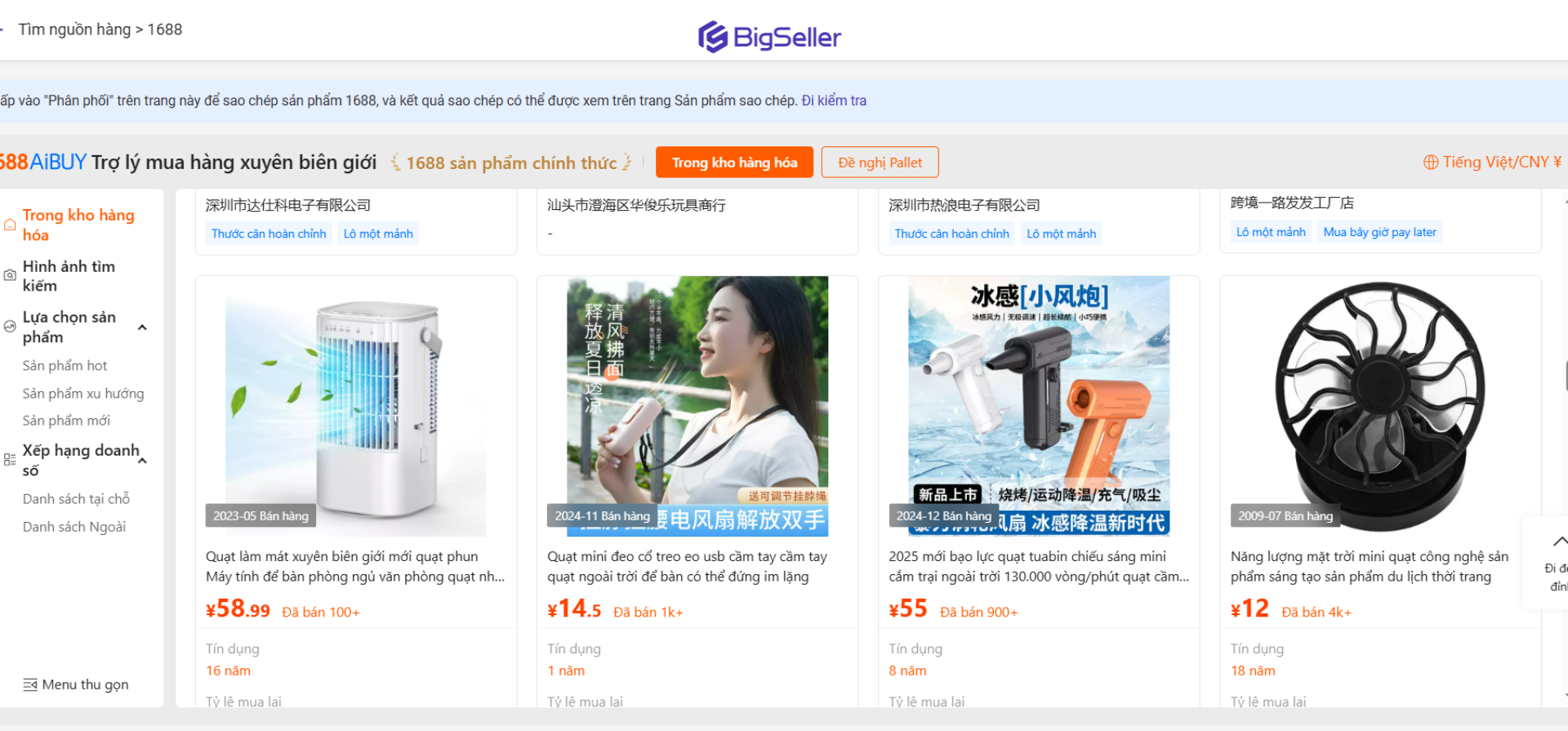
Task: Click the BigSeller logo
Action: point(769,37)
